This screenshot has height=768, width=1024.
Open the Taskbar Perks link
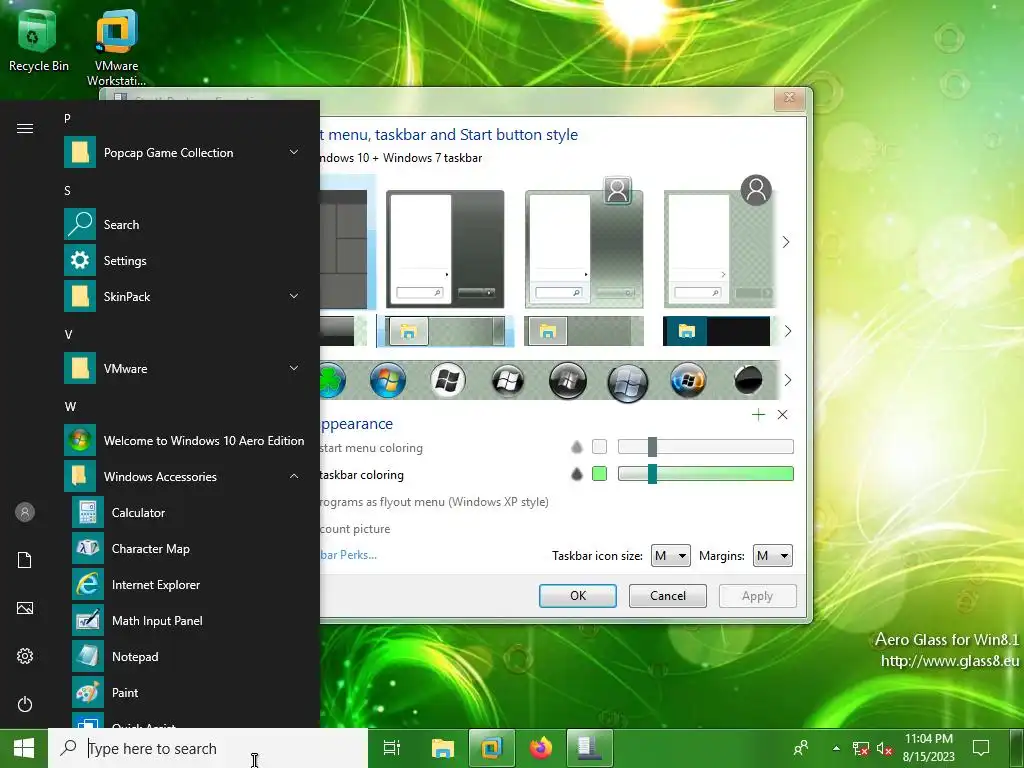click(349, 555)
